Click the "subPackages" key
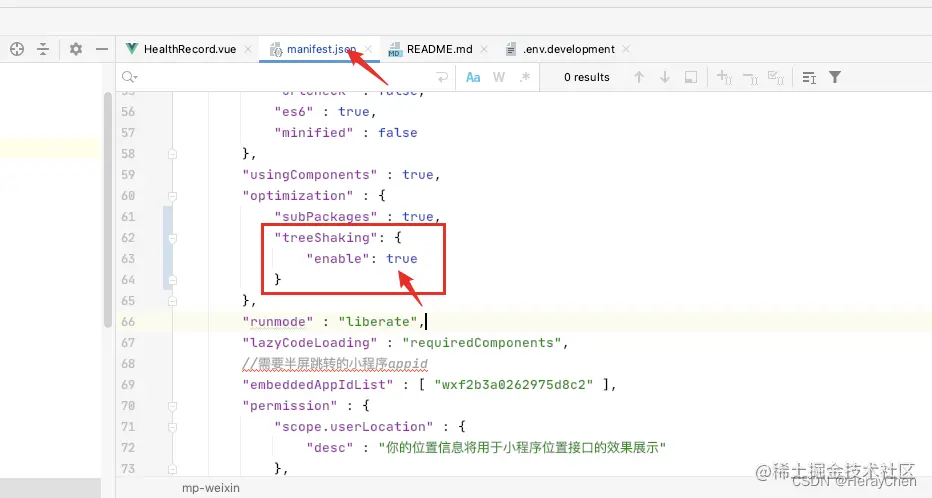 coord(325,216)
